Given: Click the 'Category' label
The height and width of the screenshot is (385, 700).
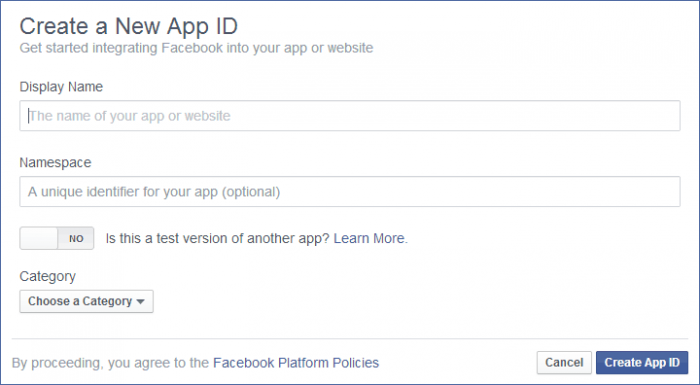Looking at the screenshot, I should click(47, 276).
